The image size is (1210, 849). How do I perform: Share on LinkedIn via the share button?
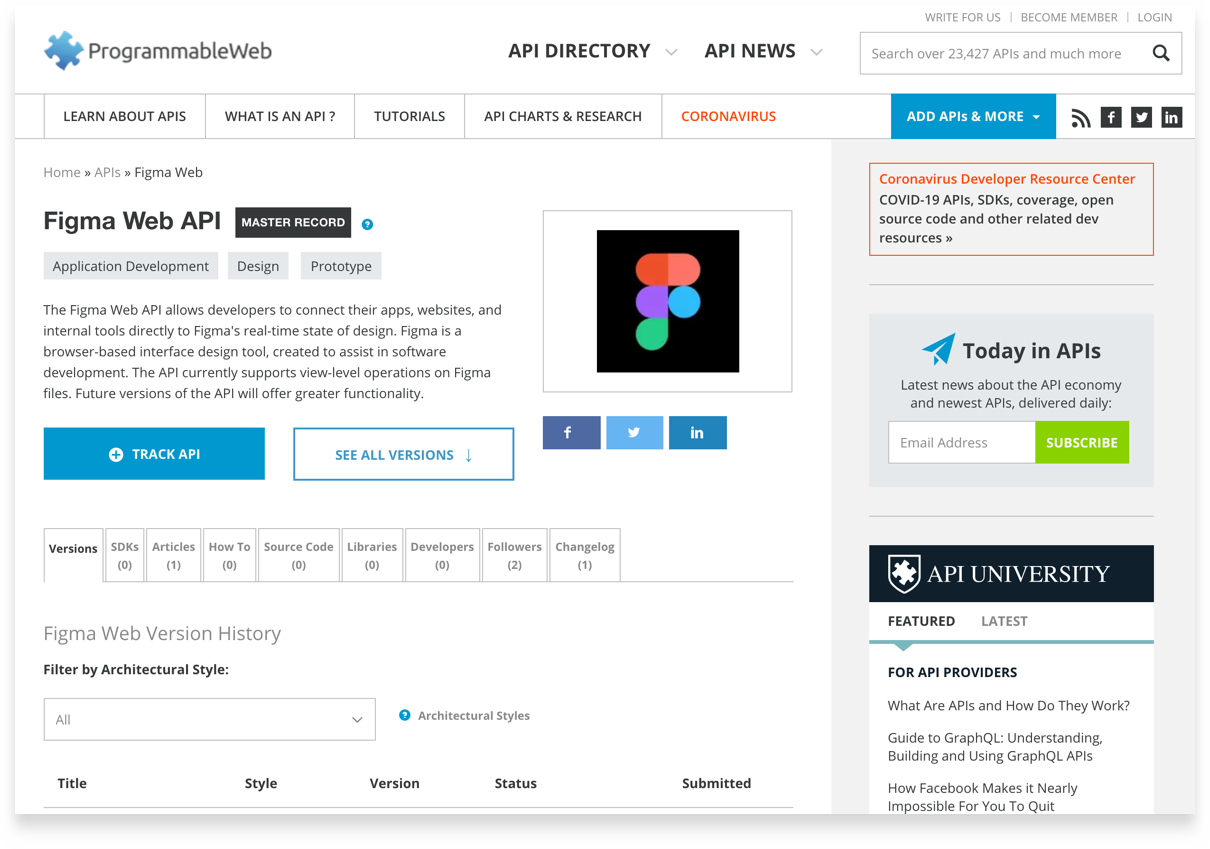click(x=697, y=433)
